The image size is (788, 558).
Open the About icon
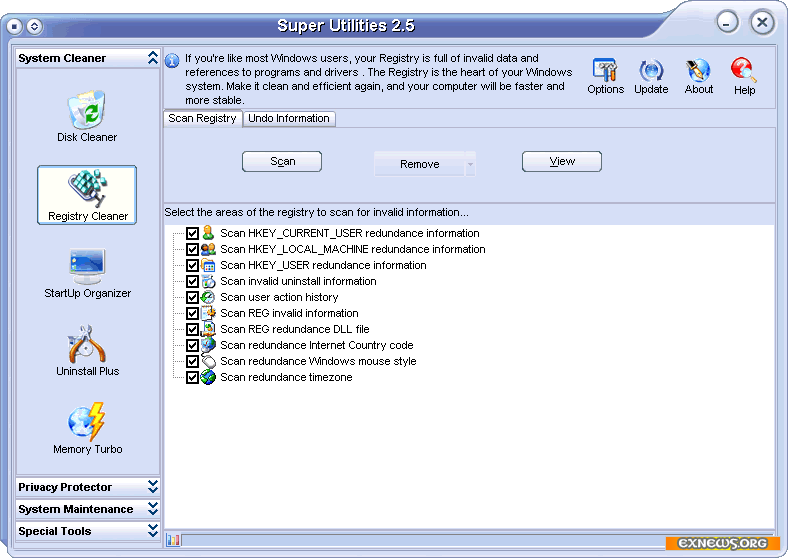tap(699, 76)
